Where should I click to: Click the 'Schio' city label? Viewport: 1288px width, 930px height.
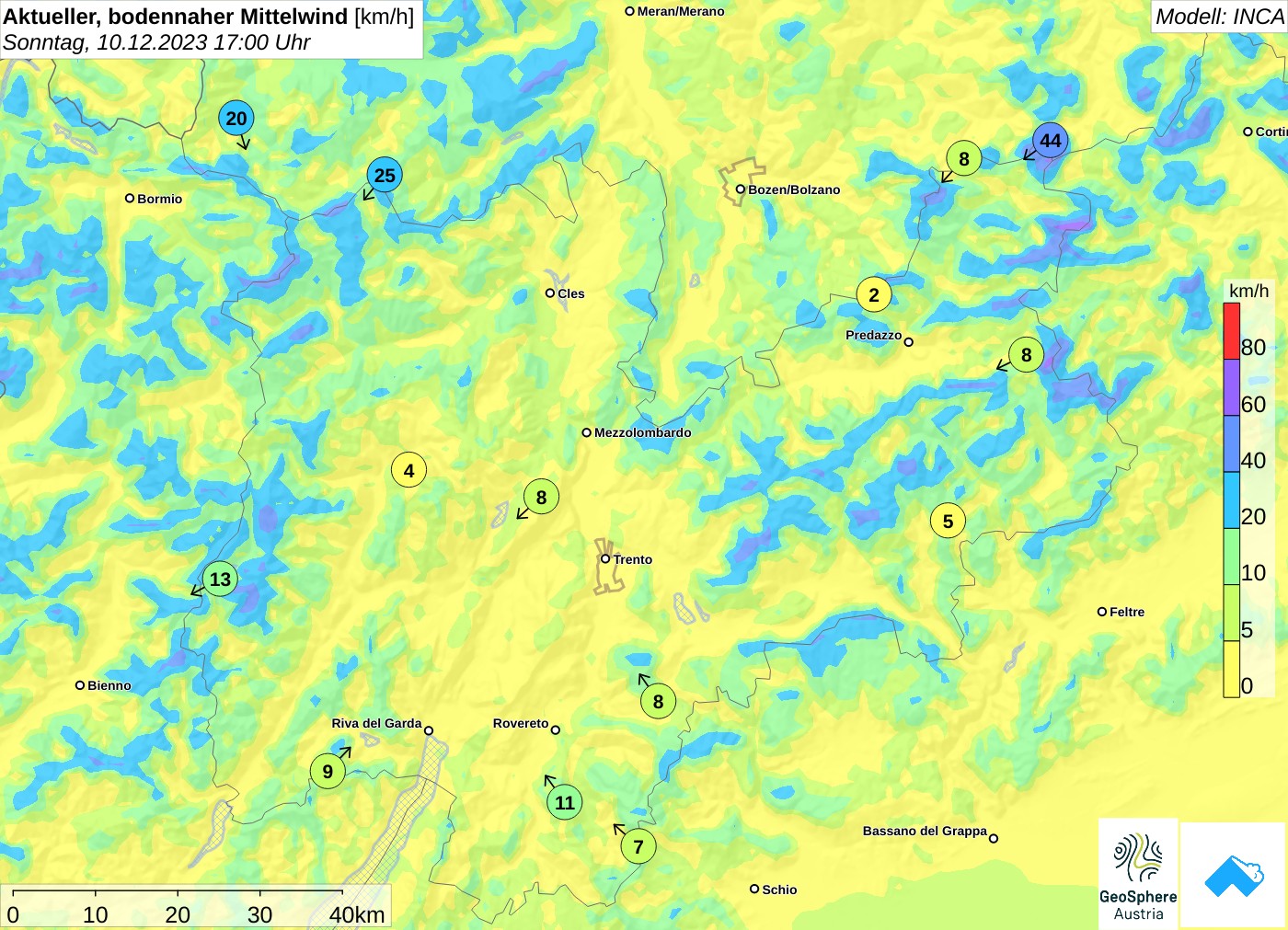[779, 890]
